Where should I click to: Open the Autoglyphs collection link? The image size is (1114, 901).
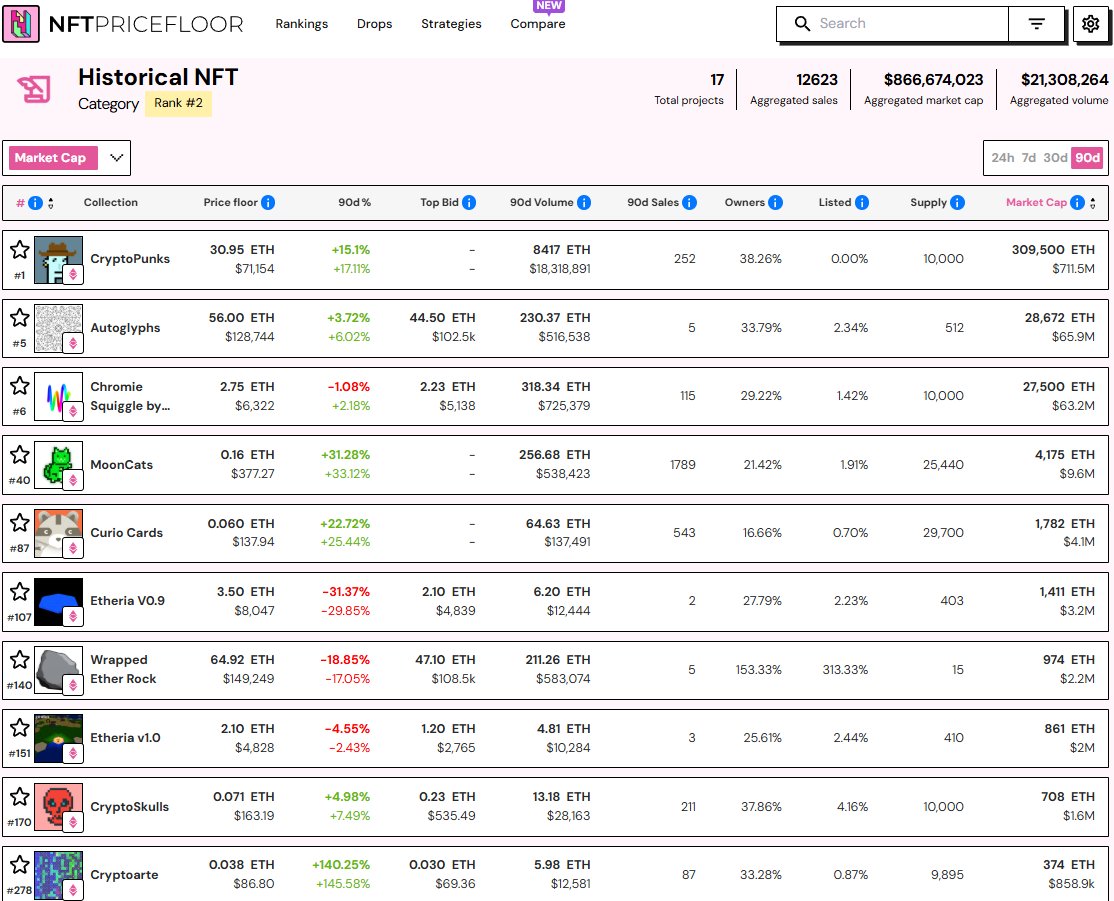pos(125,328)
